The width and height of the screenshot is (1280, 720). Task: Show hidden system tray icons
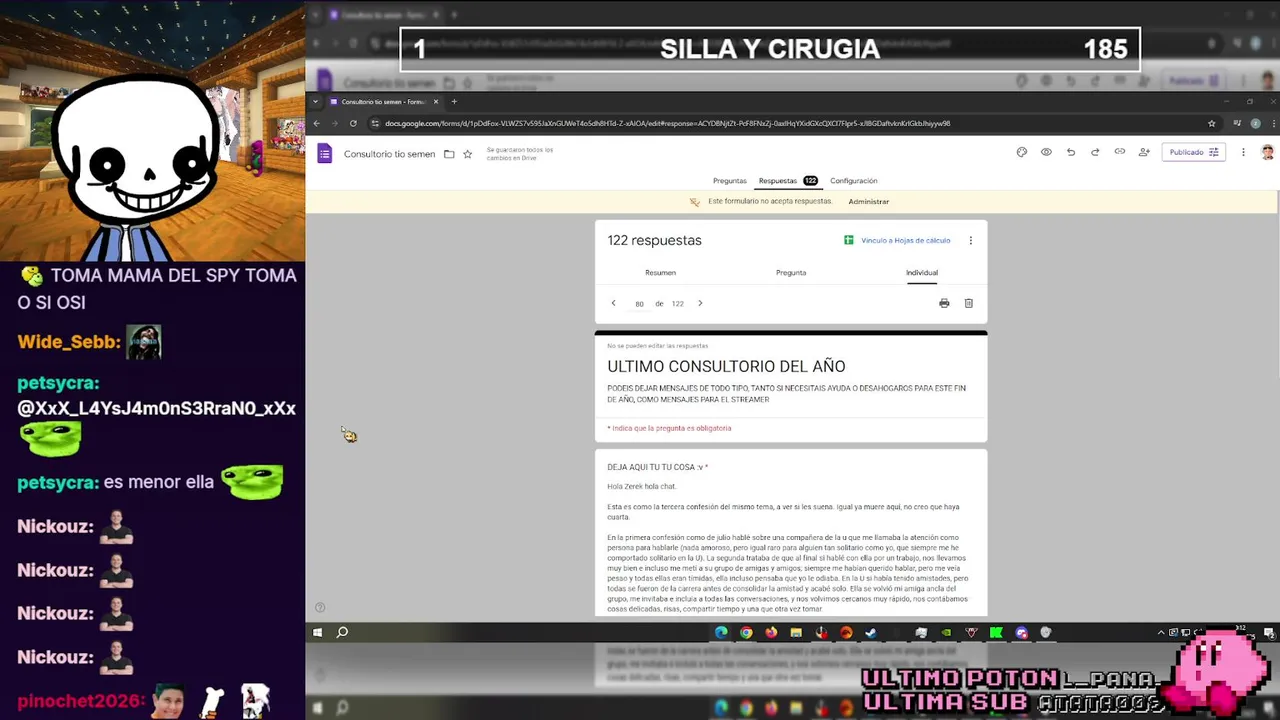click(1161, 632)
